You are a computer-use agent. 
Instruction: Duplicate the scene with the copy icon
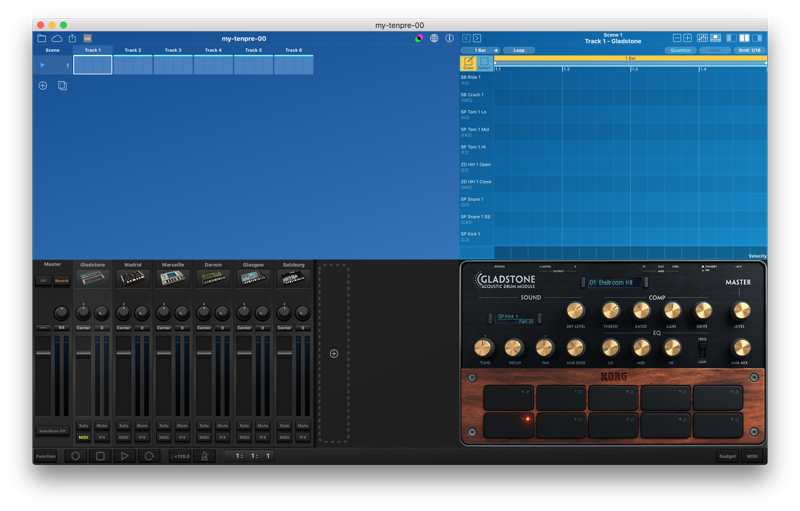tap(62, 86)
